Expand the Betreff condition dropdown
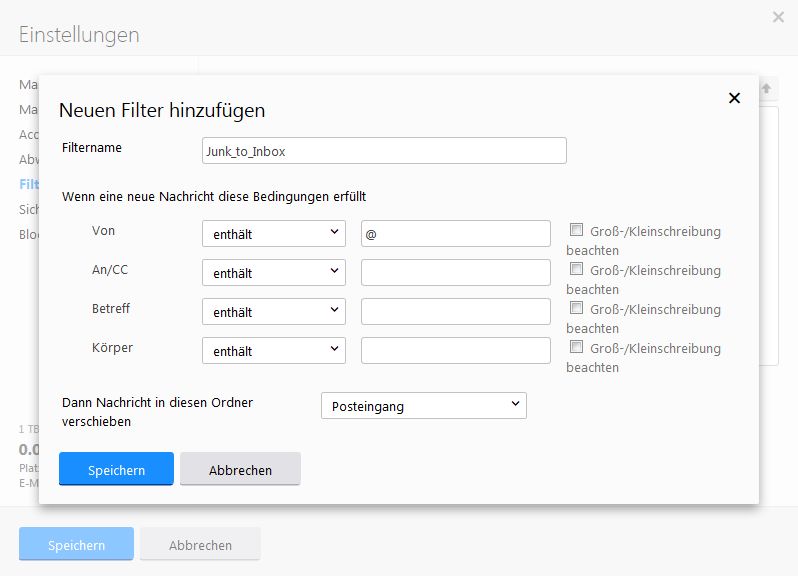This screenshot has width=798, height=576. click(273, 311)
